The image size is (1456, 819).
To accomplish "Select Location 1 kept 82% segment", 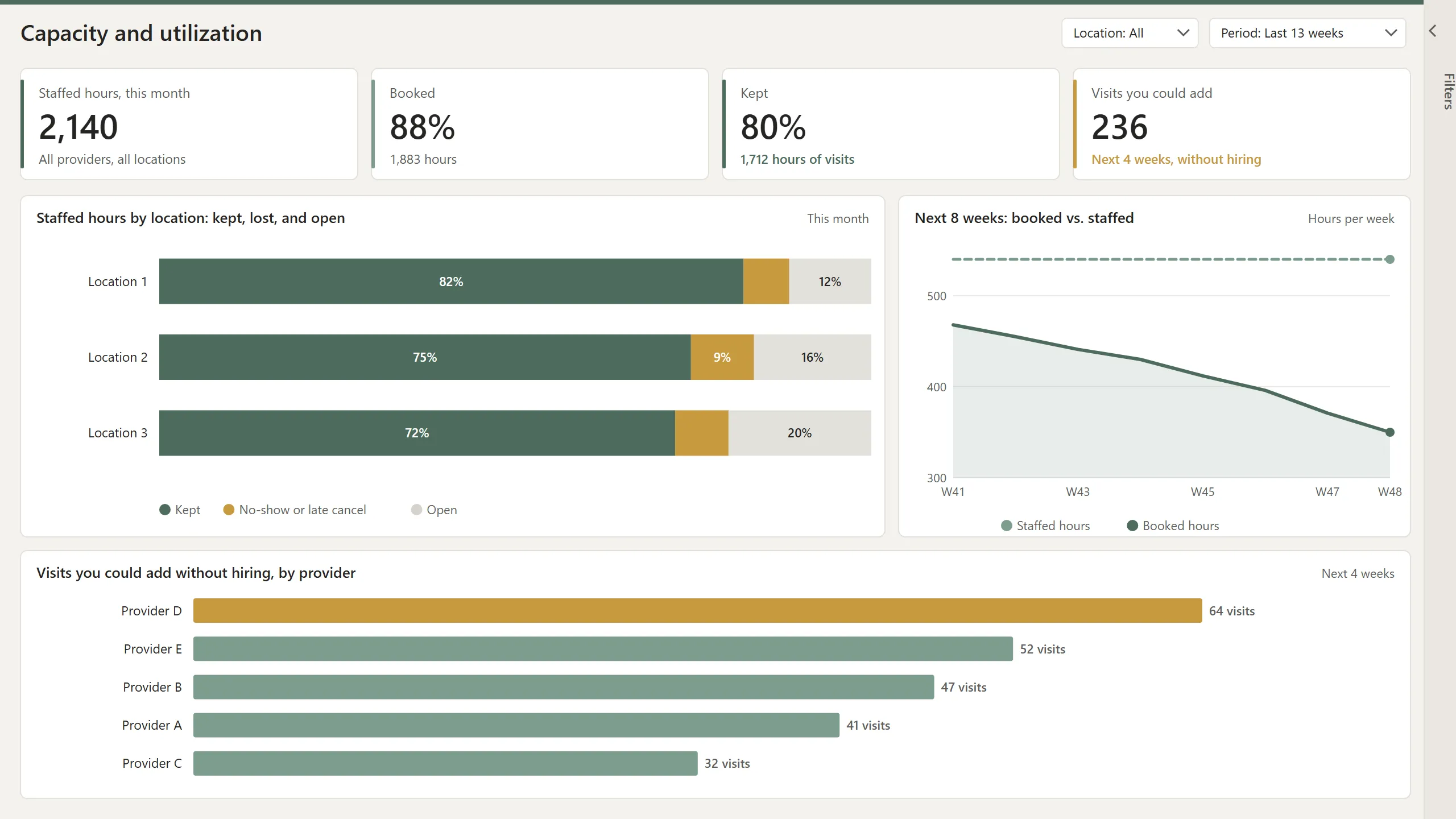I will [451, 282].
